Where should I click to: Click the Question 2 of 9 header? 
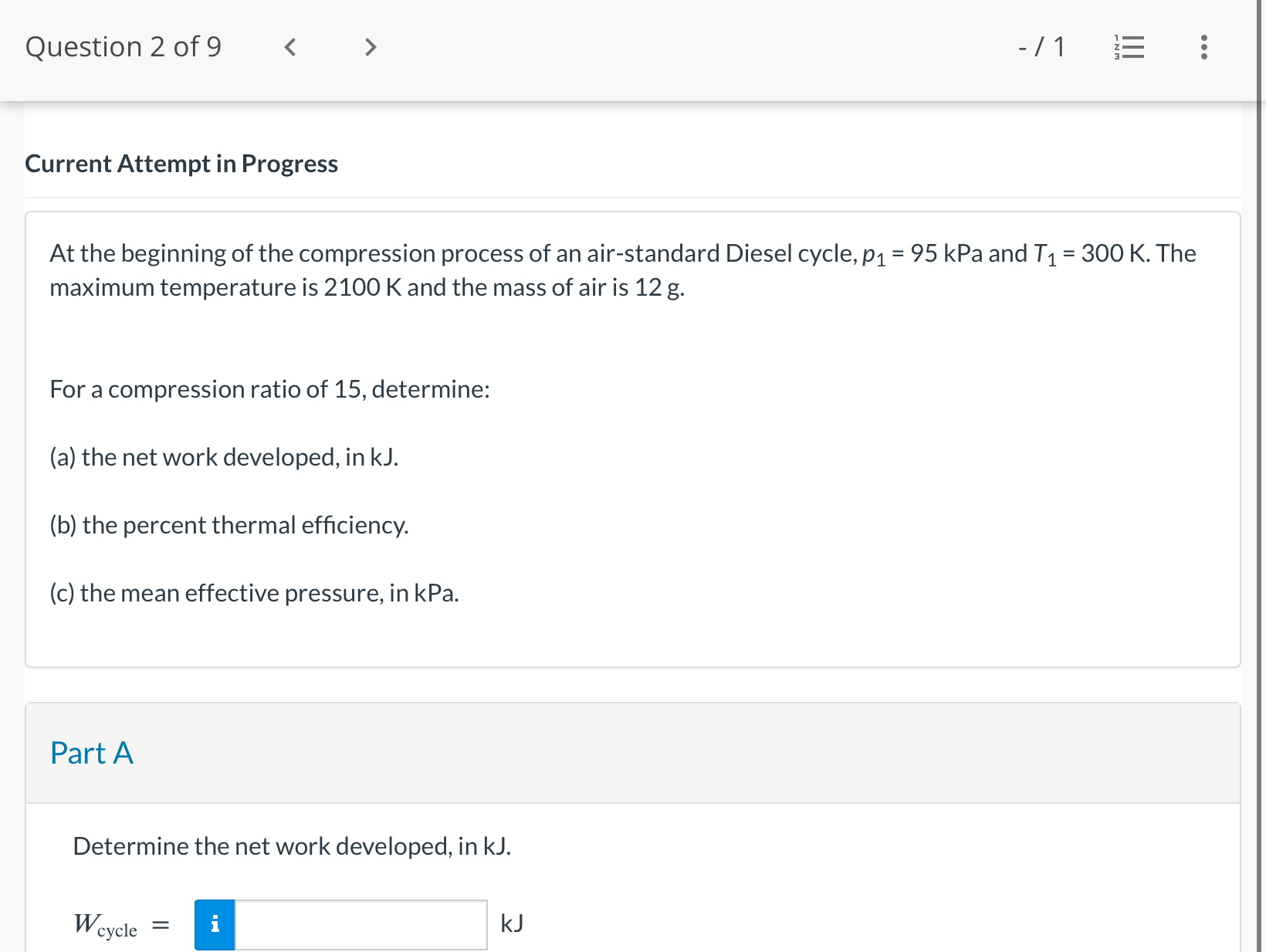(124, 47)
